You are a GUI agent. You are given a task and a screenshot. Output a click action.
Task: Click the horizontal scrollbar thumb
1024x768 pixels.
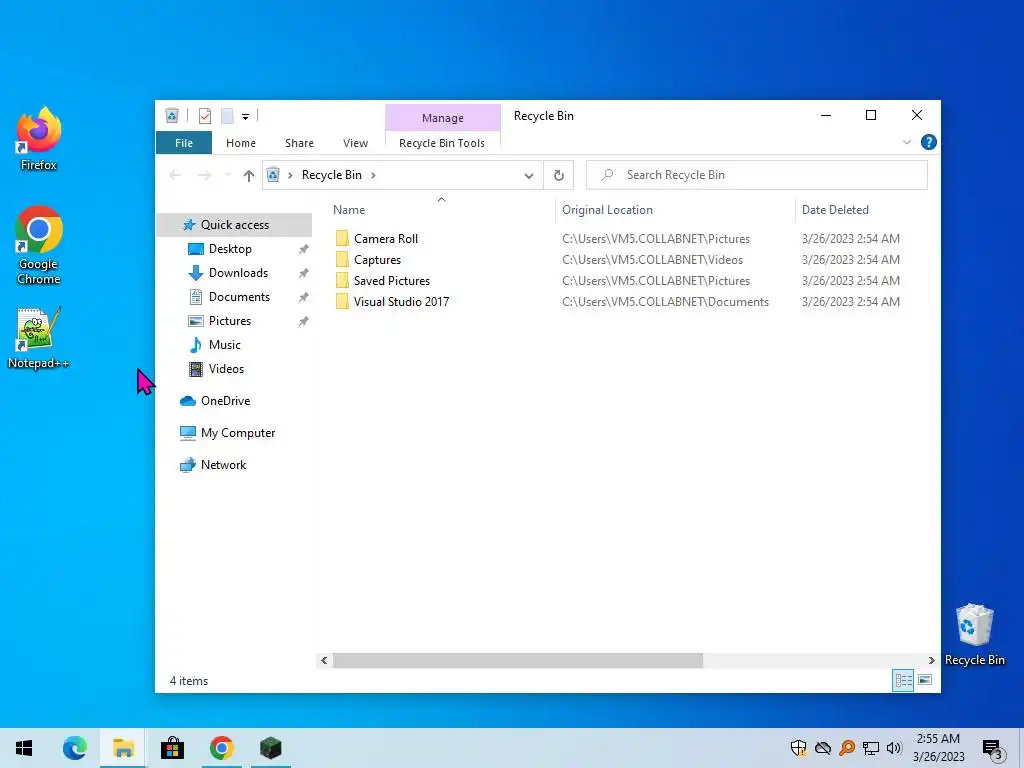(518, 660)
